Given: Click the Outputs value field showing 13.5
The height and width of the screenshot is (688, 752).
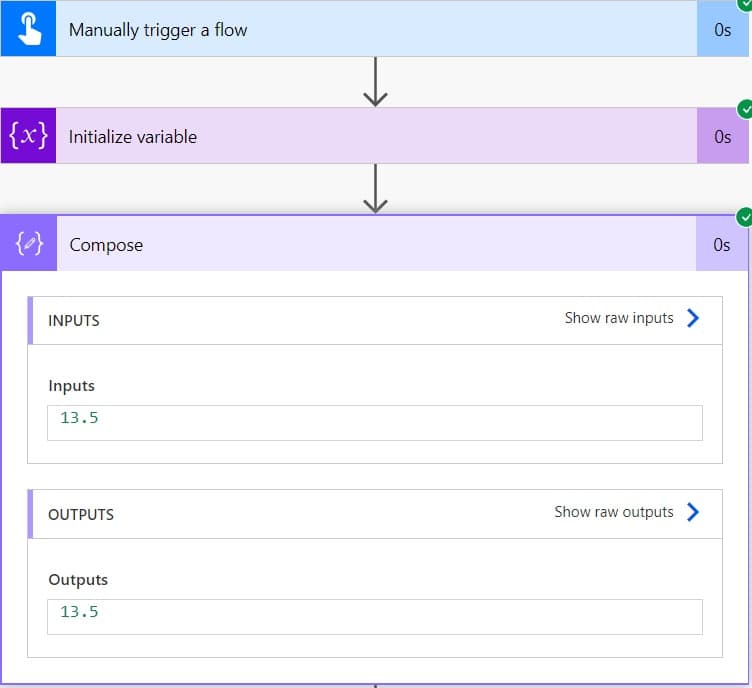Looking at the screenshot, I should pos(375,617).
